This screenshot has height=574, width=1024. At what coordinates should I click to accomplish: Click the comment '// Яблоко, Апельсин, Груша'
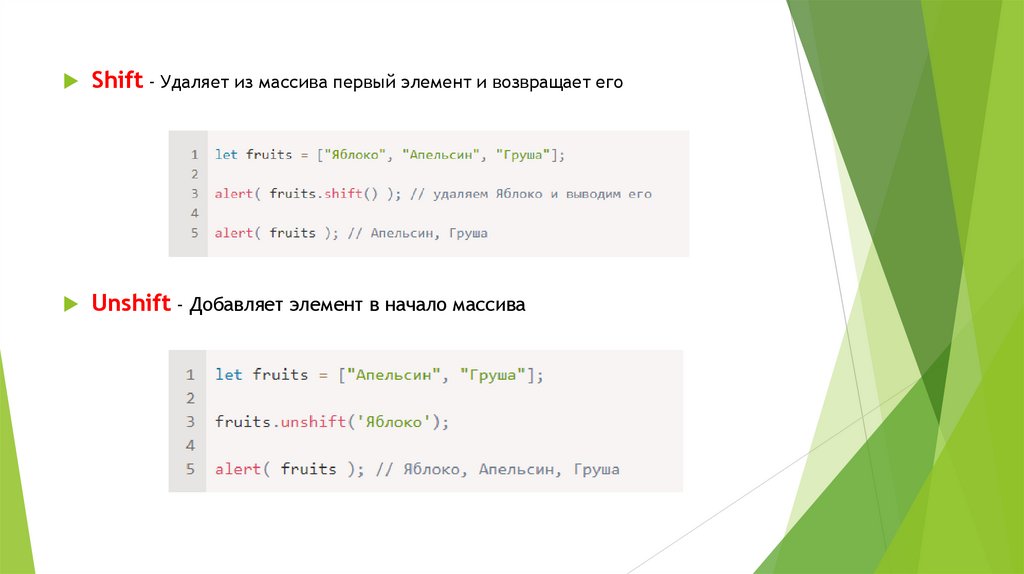[x=498, y=470]
